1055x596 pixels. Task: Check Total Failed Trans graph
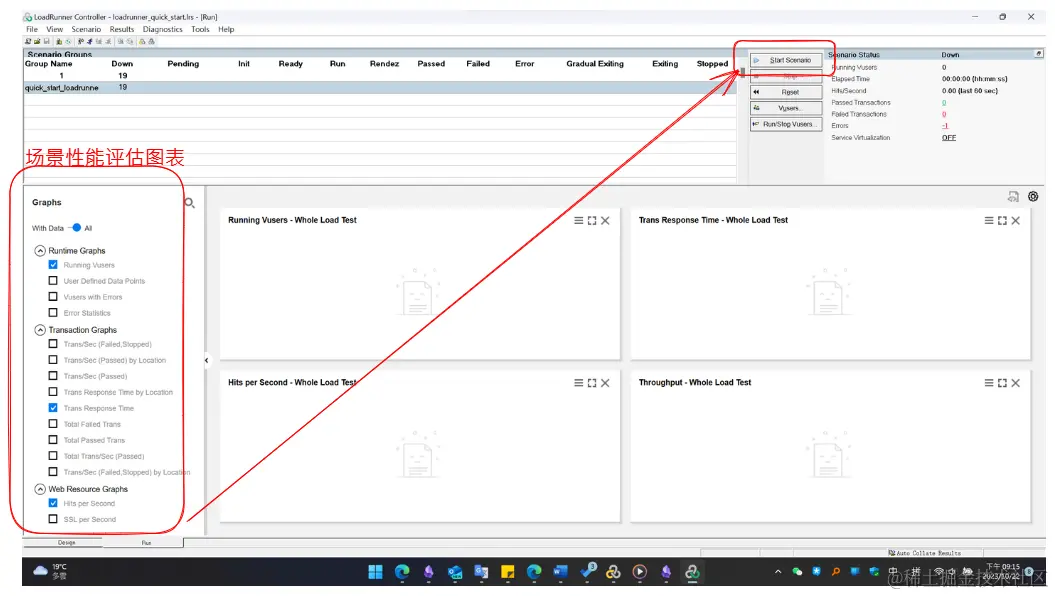click(53, 424)
